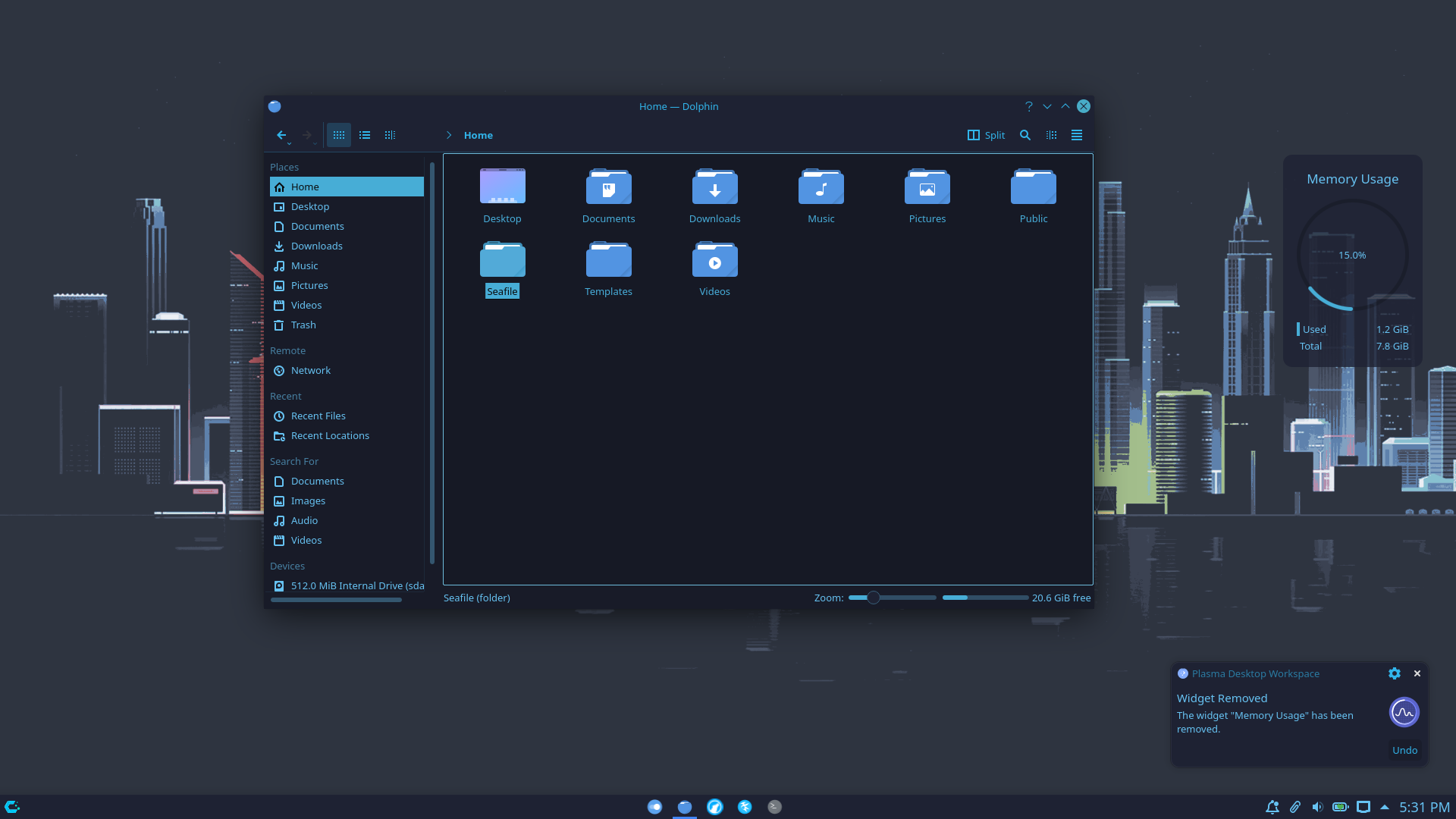The height and width of the screenshot is (819, 1456).
Task: Open the terminal from the taskbar
Action: (x=774, y=806)
